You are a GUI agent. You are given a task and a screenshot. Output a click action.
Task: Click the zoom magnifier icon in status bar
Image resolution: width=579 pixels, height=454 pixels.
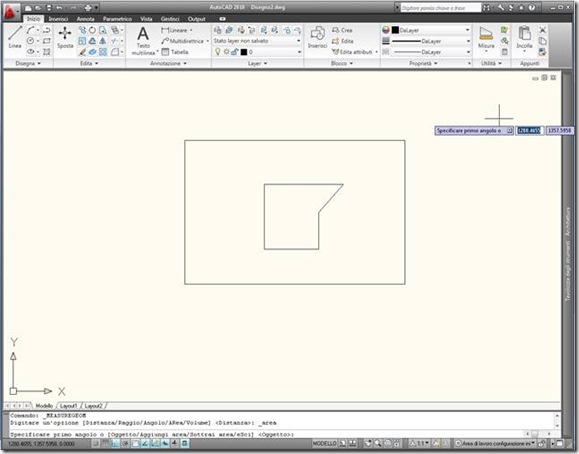point(378,443)
